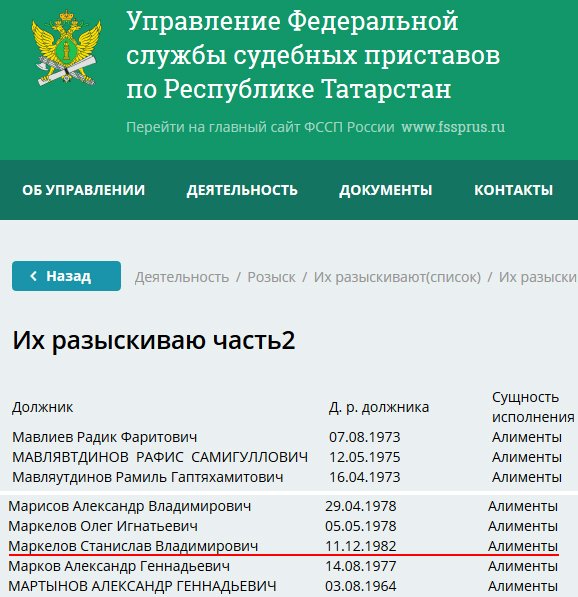Viewport: 578px width, 597px height.
Task: Click the heading Их разыскиваю часть2
Action: click(154, 340)
